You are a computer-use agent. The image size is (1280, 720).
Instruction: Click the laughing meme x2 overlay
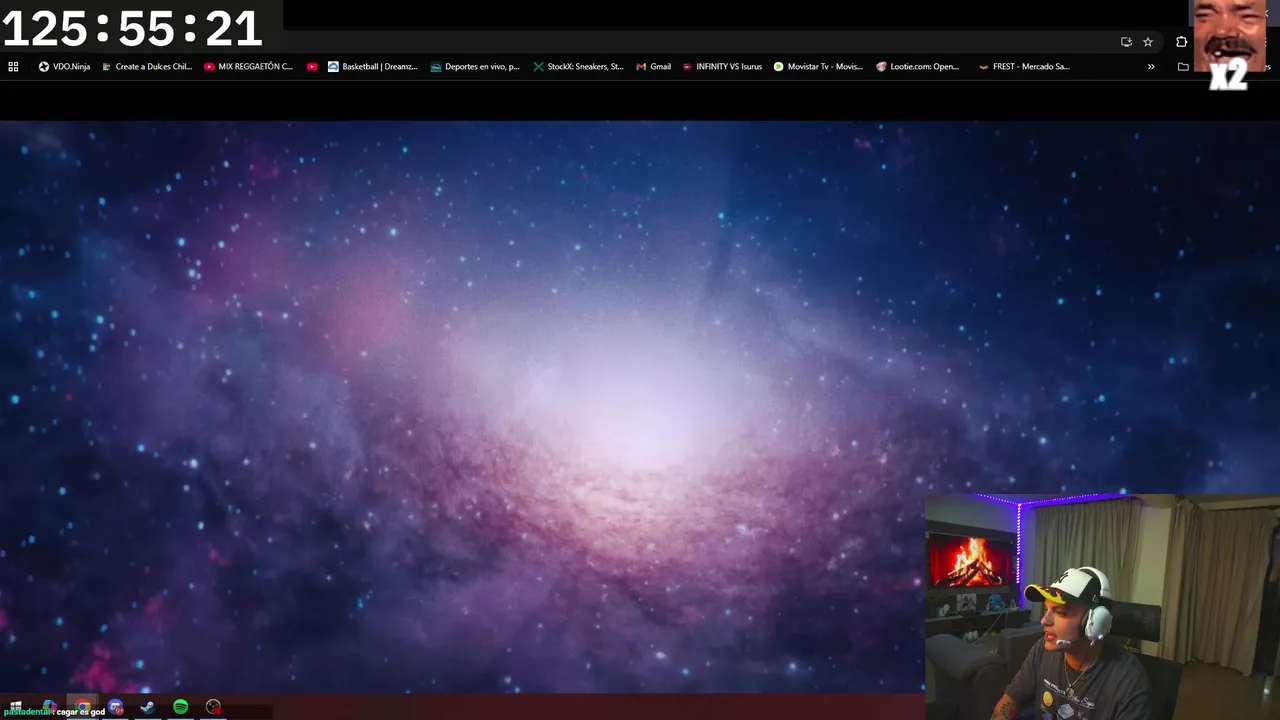[x=1229, y=45]
